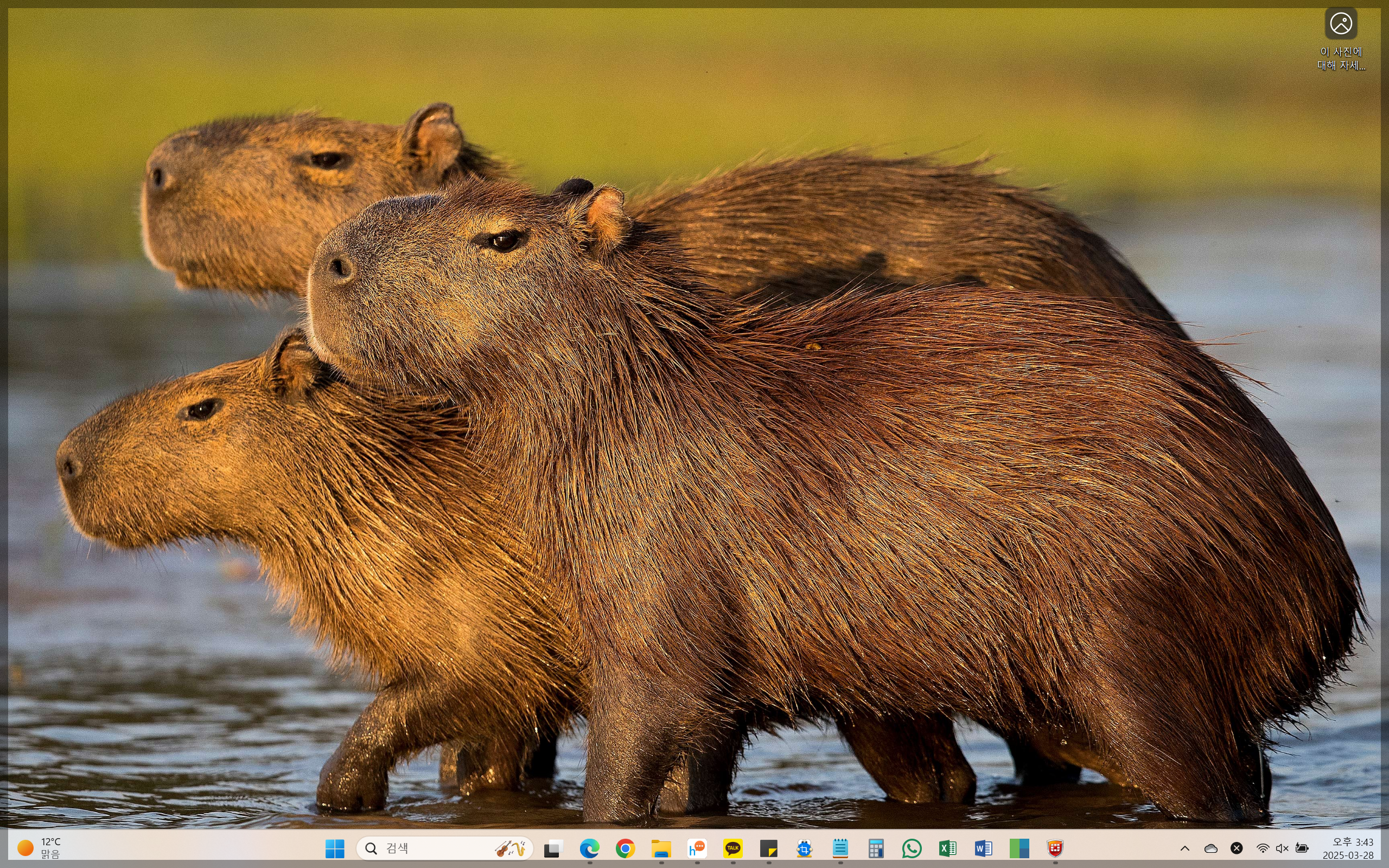Open Microsoft Excel from the taskbar
Viewport: 1389px width, 868px height.
pyautogui.click(x=948, y=848)
